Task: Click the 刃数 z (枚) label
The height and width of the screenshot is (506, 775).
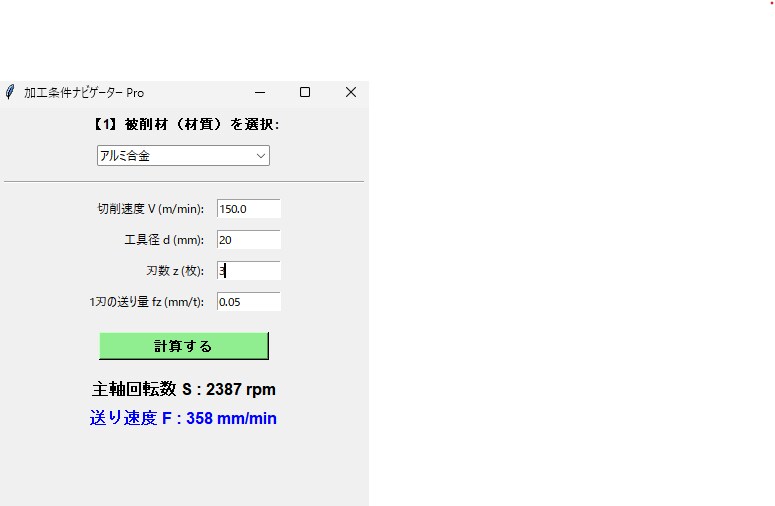Action: coord(175,271)
